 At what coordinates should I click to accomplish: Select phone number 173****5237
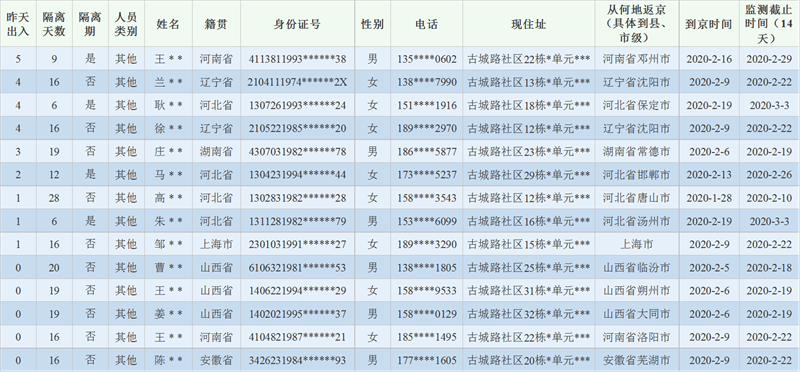click(427, 175)
